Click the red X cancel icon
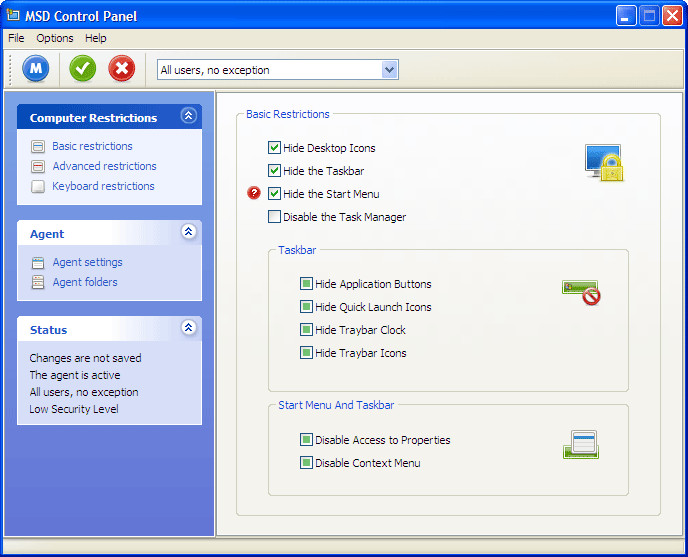Image resolution: width=688 pixels, height=557 pixels. (x=122, y=69)
